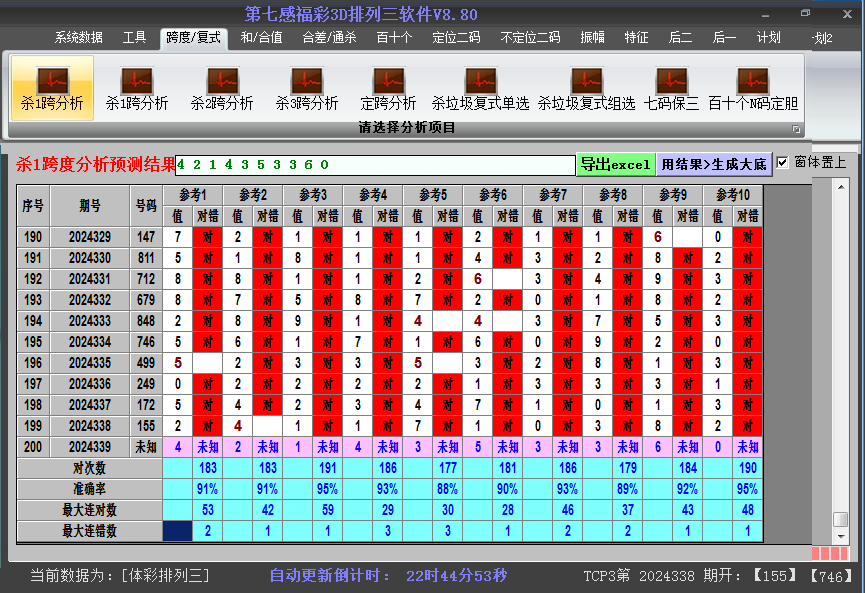
Task: Click the 准确率 row label
Action: click(89, 489)
